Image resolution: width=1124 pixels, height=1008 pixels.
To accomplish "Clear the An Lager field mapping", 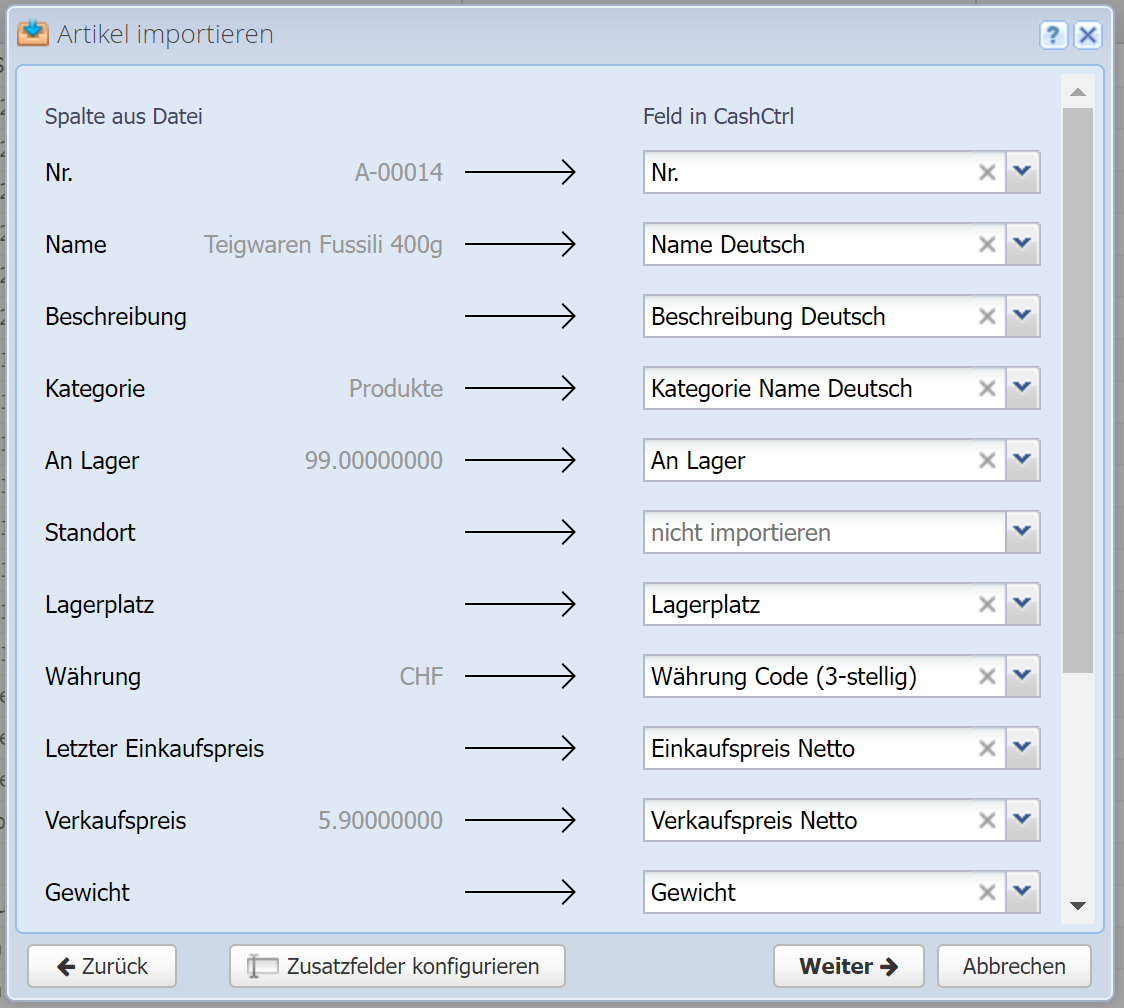I will tap(987, 461).
